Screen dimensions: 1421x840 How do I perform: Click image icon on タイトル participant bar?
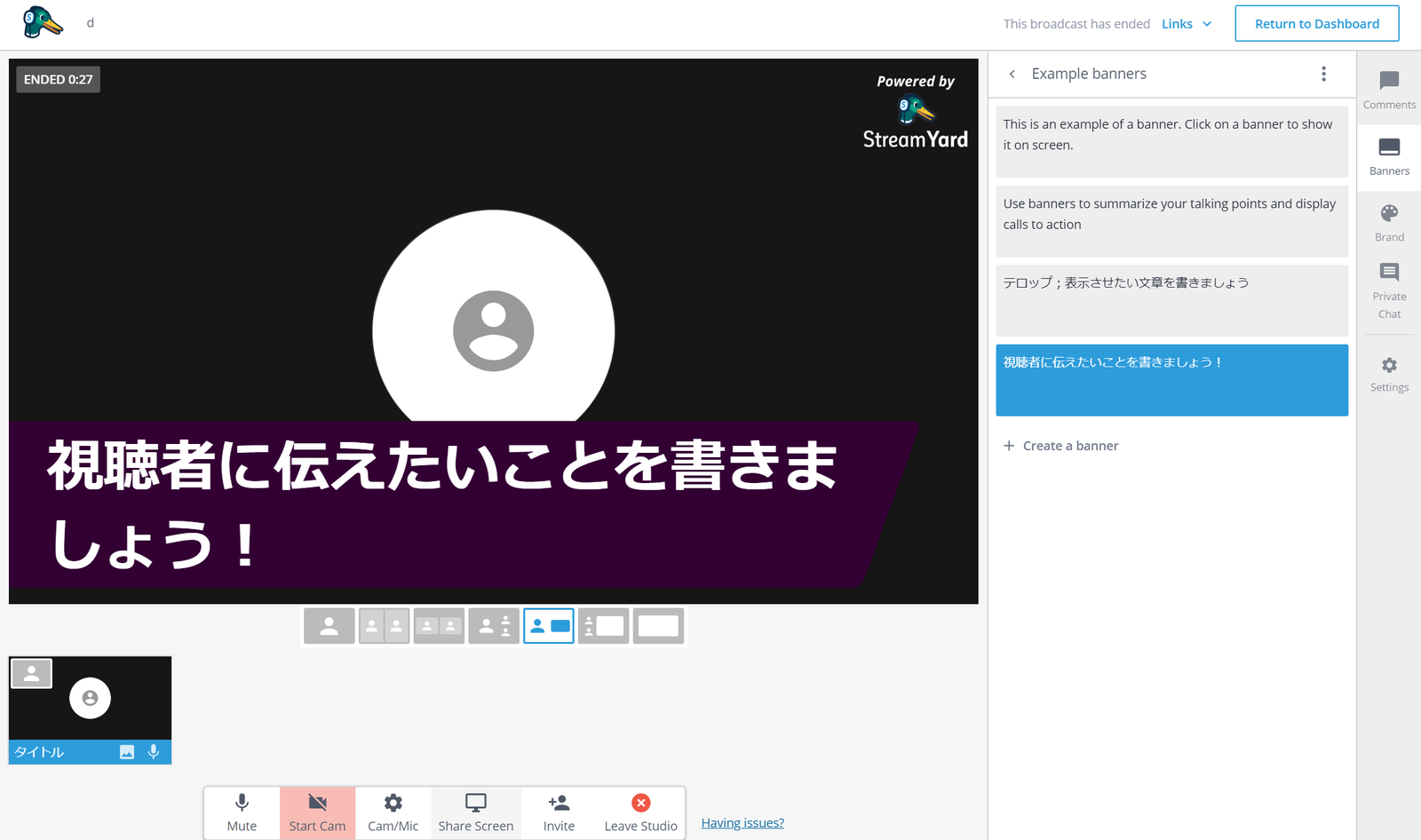click(127, 752)
